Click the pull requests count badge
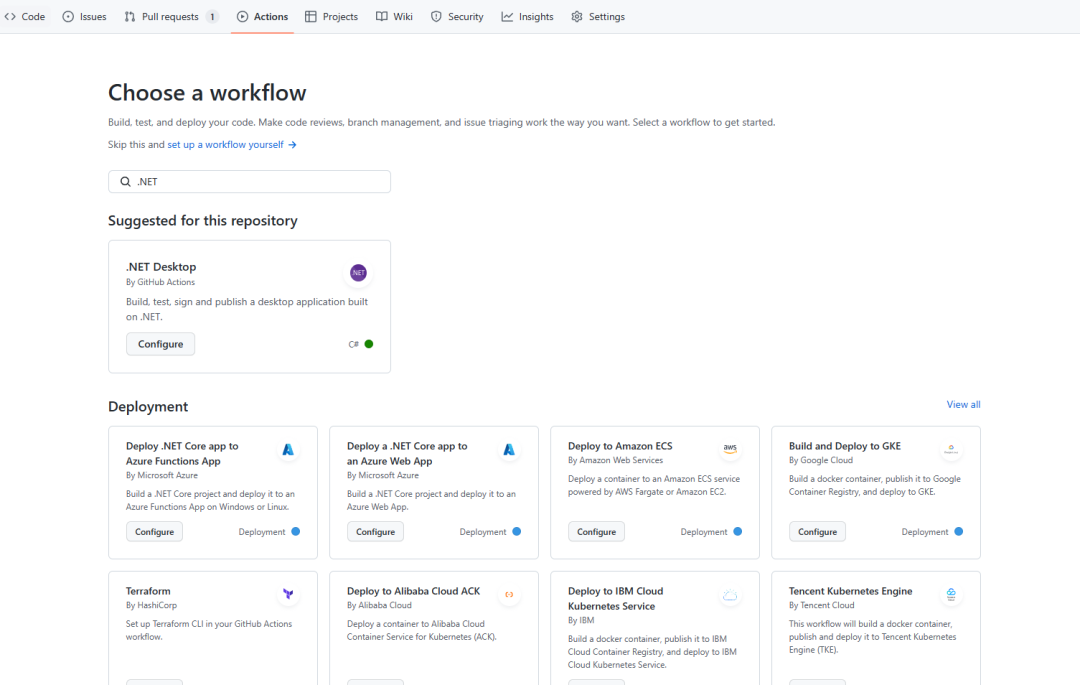 [212, 17]
